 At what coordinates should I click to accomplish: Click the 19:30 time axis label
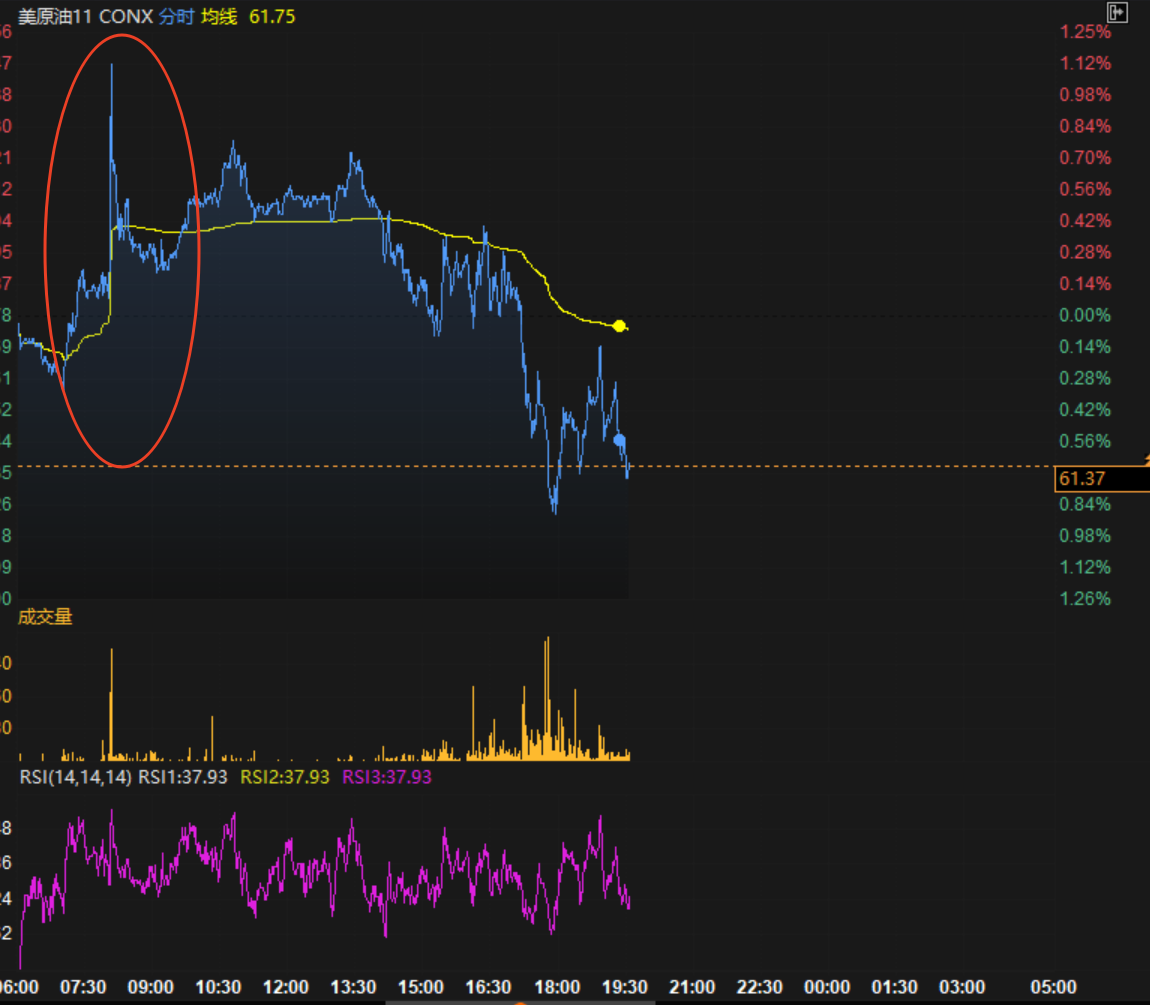coord(624,987)
